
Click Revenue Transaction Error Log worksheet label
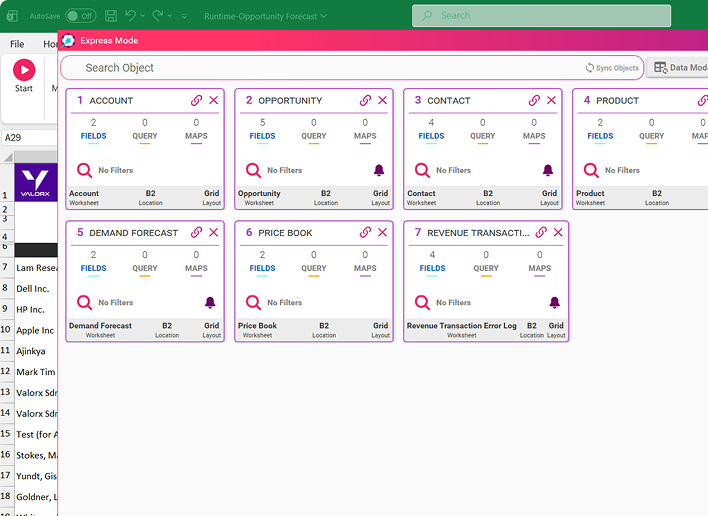461,330
